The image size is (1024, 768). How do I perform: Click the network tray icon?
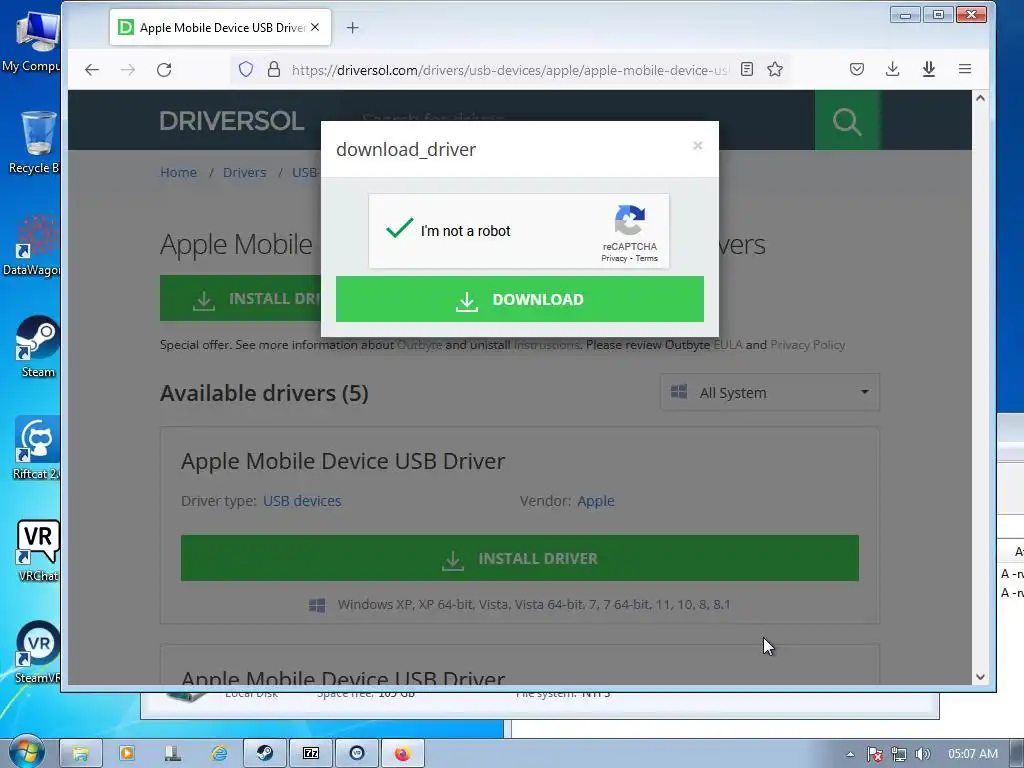pos(899,754)
